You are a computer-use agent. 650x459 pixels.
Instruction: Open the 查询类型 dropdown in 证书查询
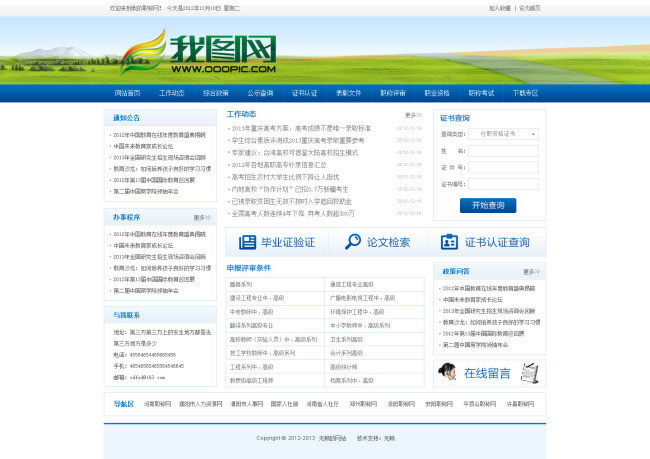tap(504, 134)
